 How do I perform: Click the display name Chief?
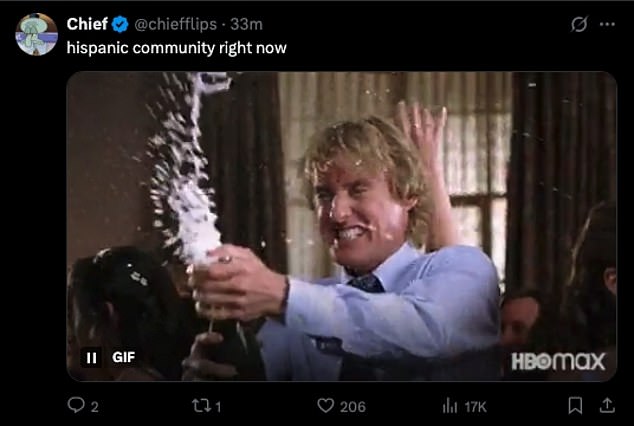coord(87,24)
